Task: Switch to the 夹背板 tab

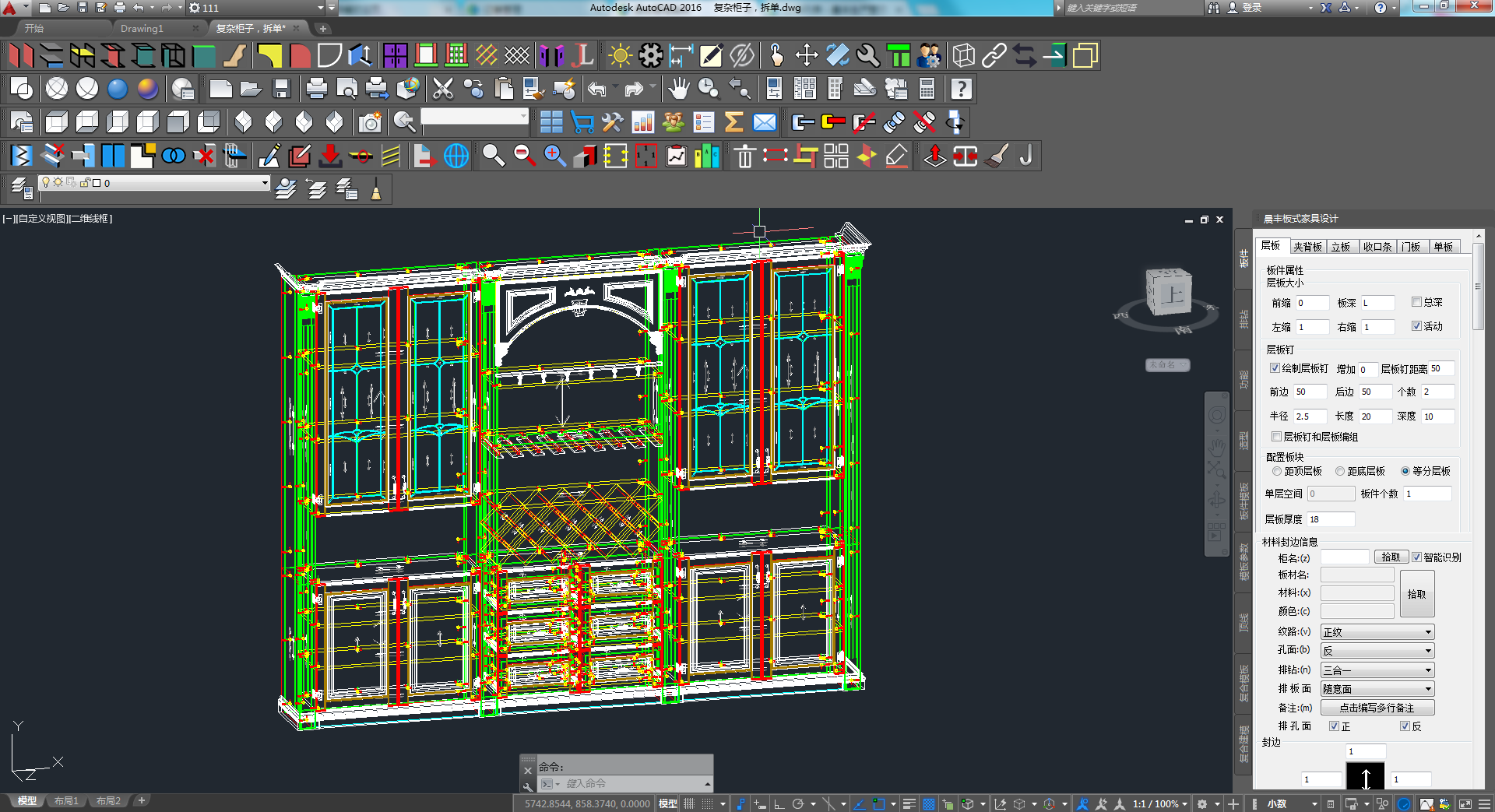Action: [x=1307, y=247]
